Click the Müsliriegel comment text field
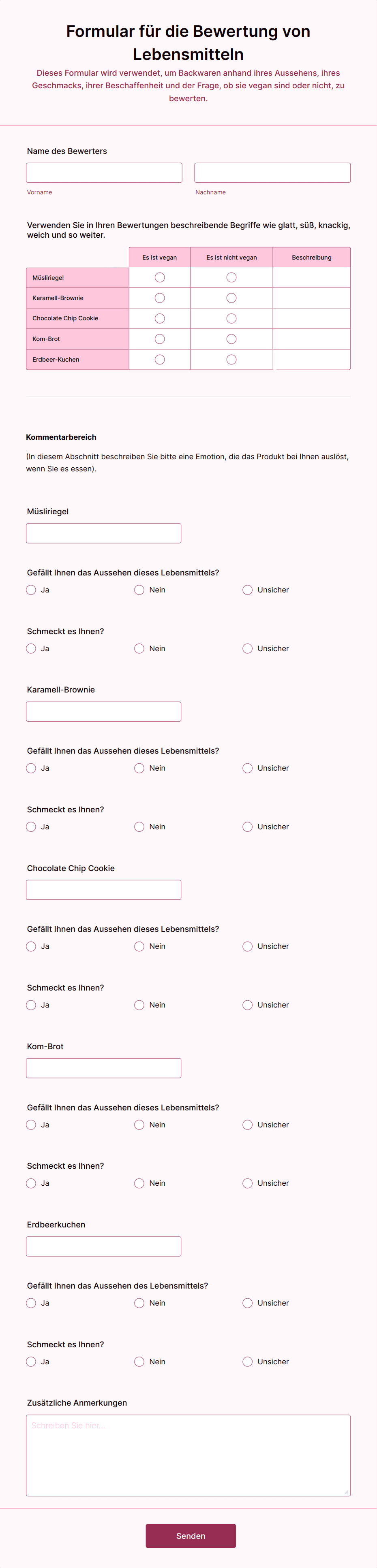The height and width of the screenshot is (1568, 377). pos(103,533)
